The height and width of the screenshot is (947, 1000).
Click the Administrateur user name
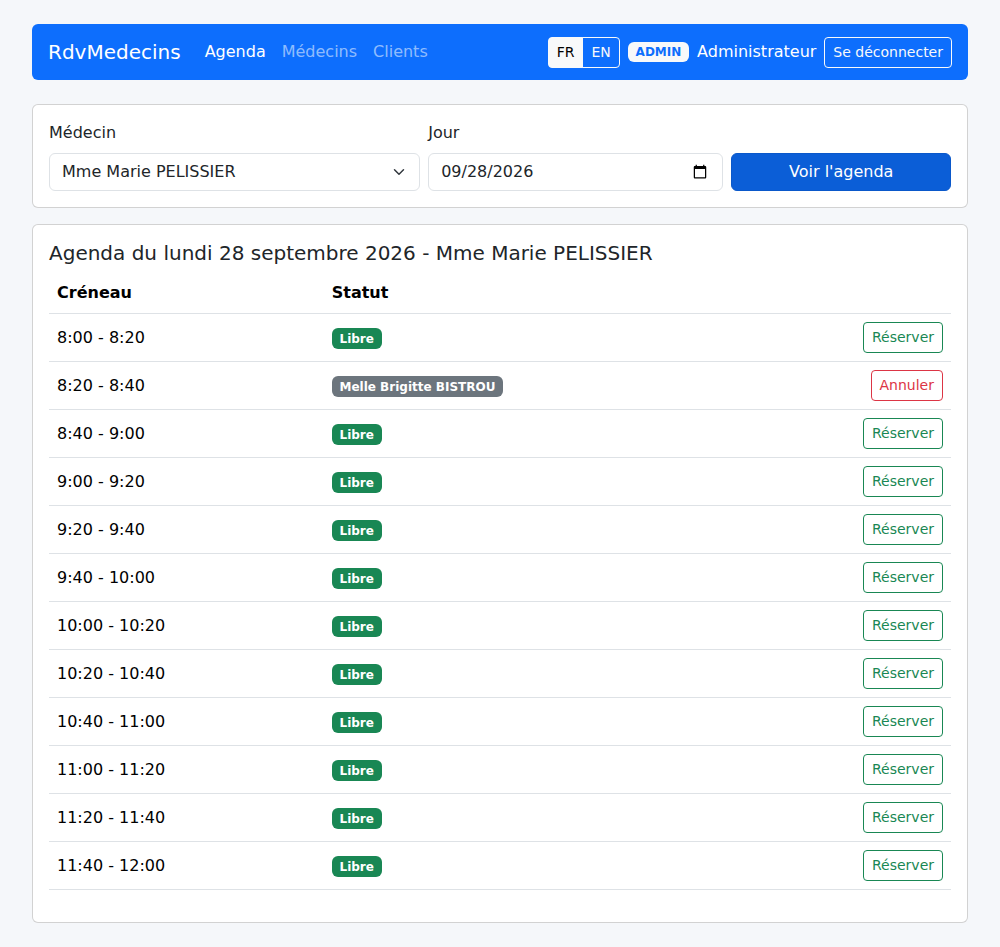coord(756,52)
